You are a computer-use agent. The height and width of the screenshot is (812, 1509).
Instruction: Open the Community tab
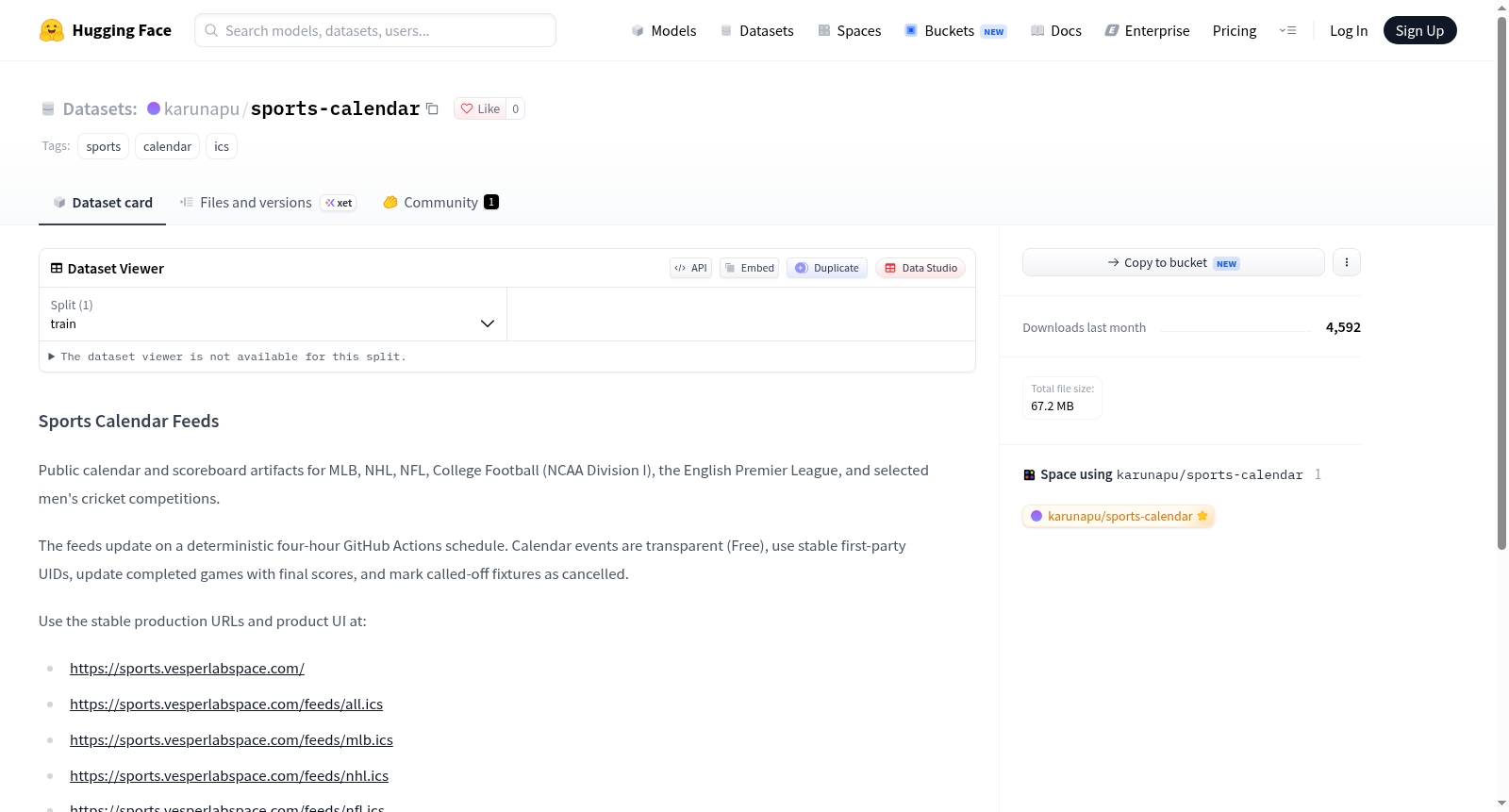[x=440, y=203]
